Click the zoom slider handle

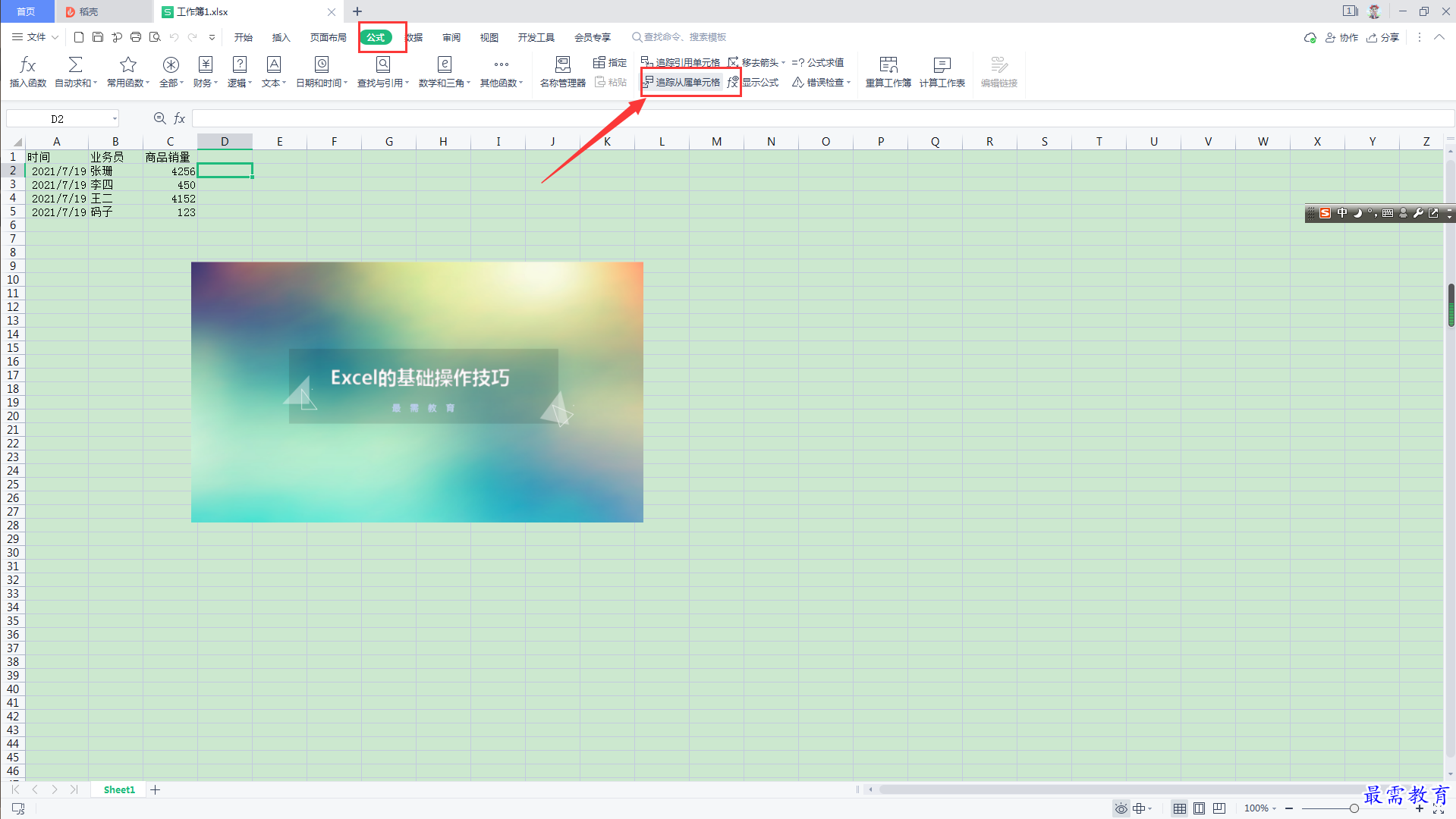click(x=1354, y=808)
